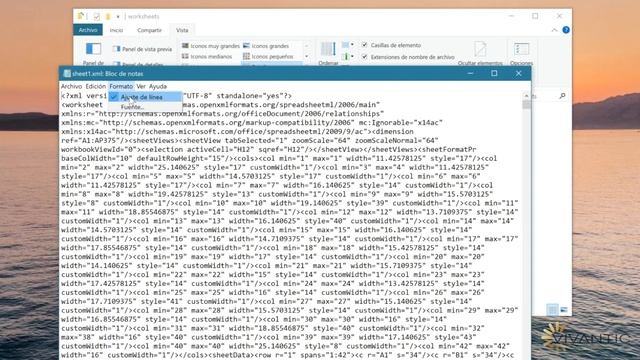Close the worksheets Explorer window
This screenshot has width=640, height=360.
[559, 16]
